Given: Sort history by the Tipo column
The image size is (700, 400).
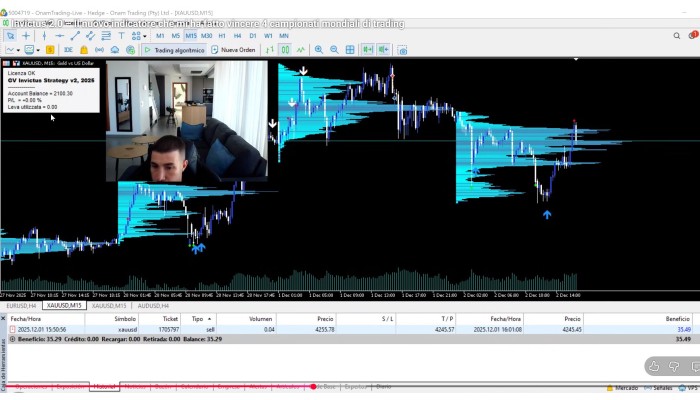Looking at the screenshot, I should [x=197, y=318].
